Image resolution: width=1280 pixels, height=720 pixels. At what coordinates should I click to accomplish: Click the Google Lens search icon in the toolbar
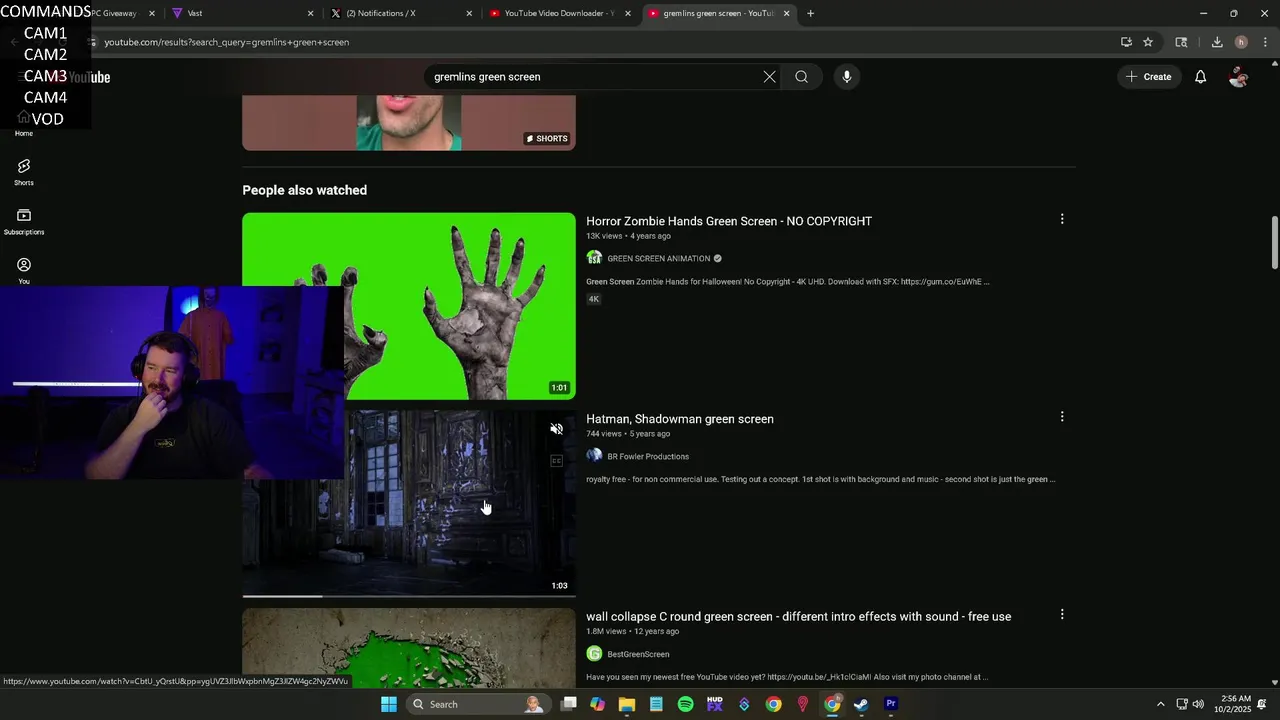point(1181,42)
